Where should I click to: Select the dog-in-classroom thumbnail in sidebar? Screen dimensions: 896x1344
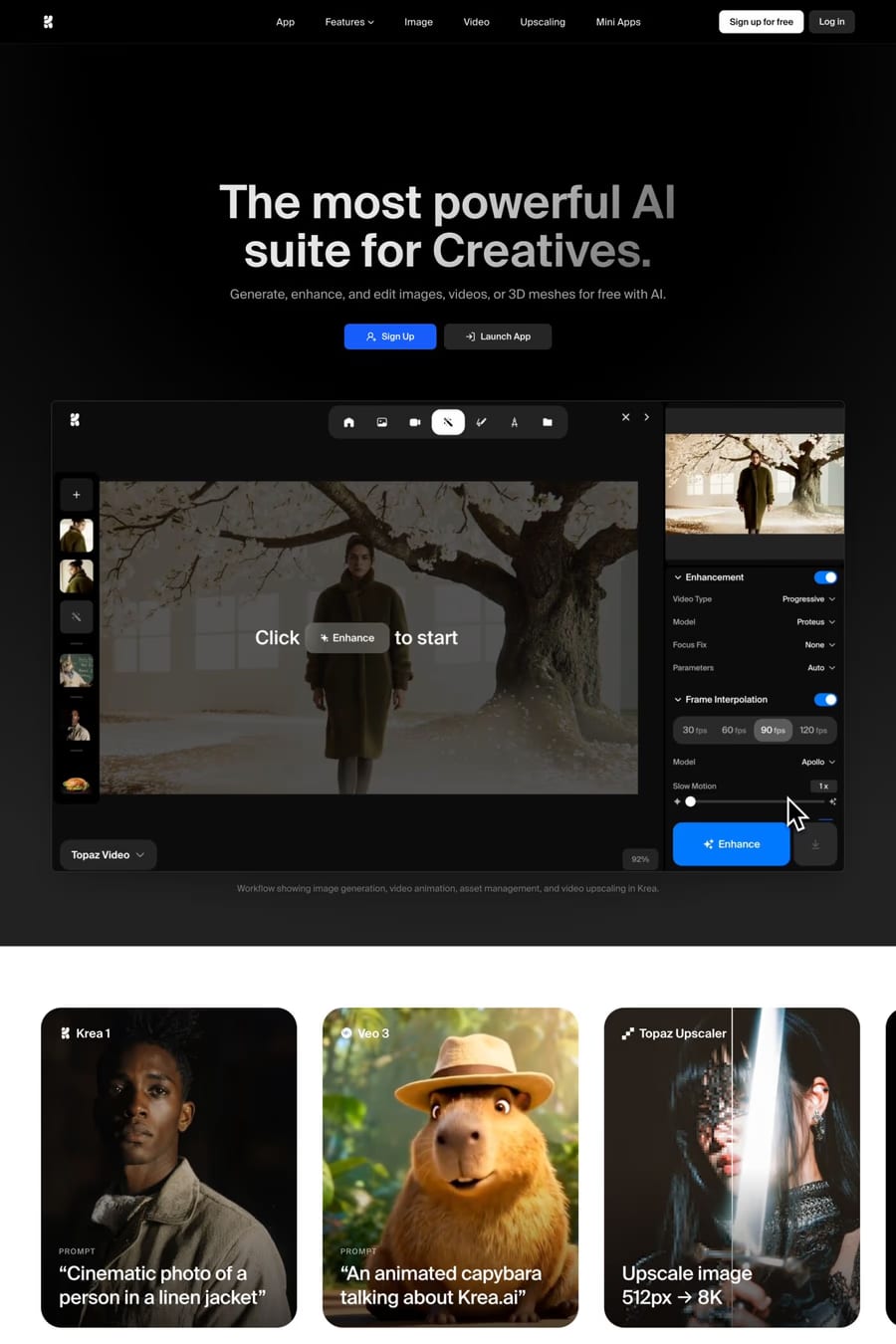77,670
